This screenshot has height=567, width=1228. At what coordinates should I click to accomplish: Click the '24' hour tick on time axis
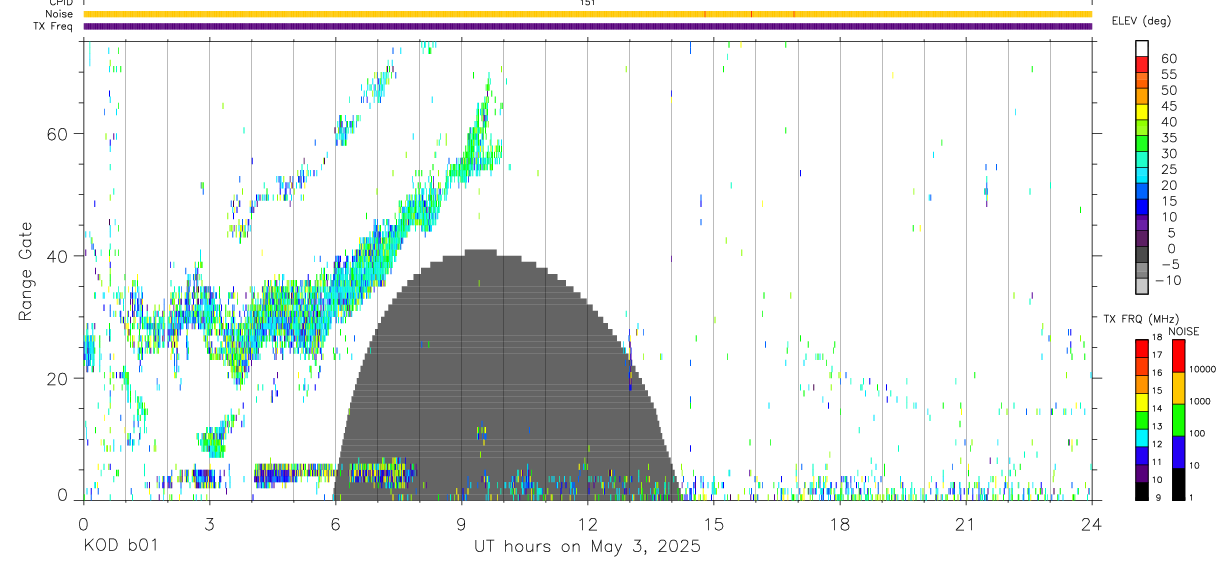point(1091,524)
